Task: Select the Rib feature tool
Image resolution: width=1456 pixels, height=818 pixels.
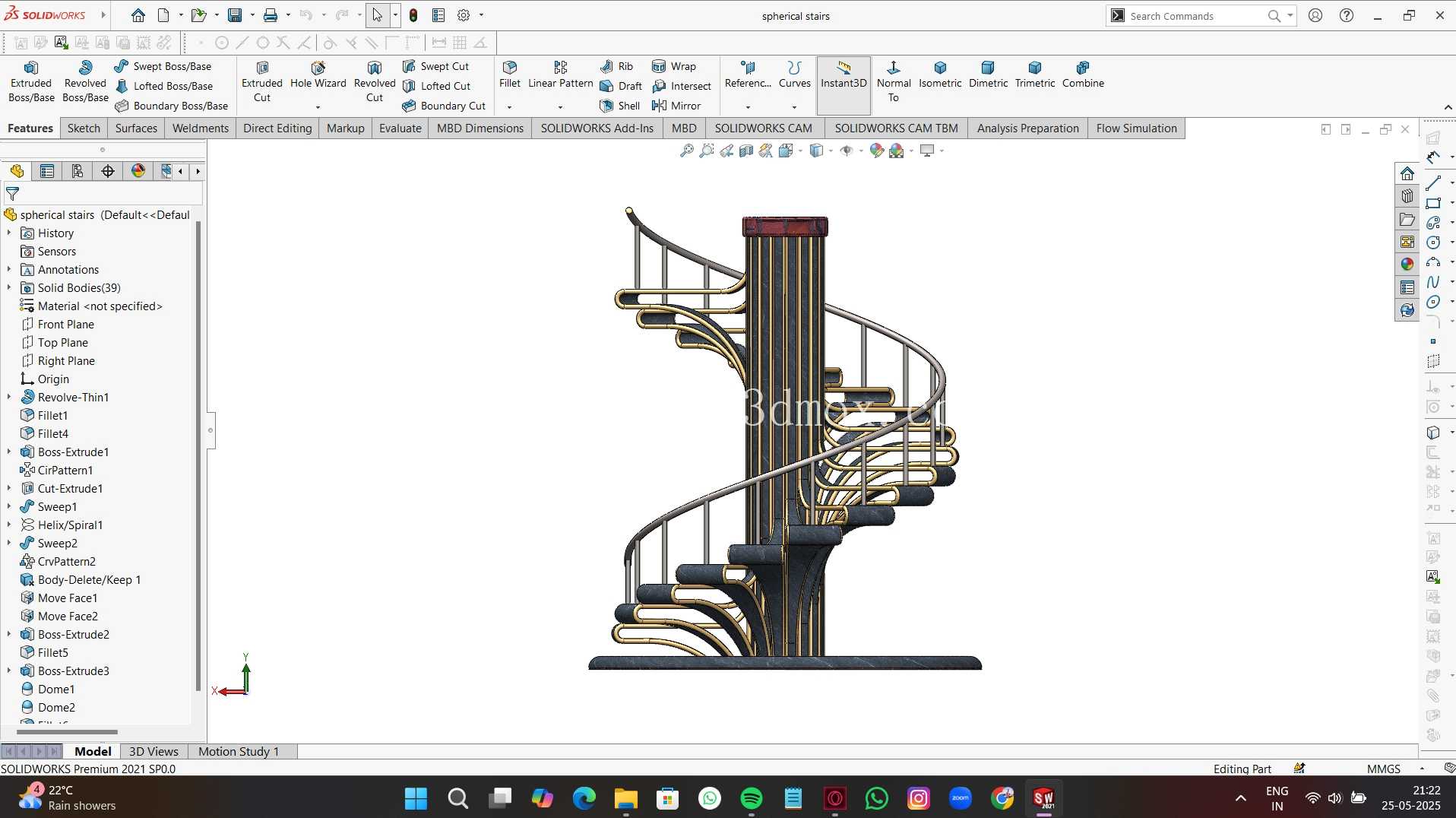Action: point(617,66)
